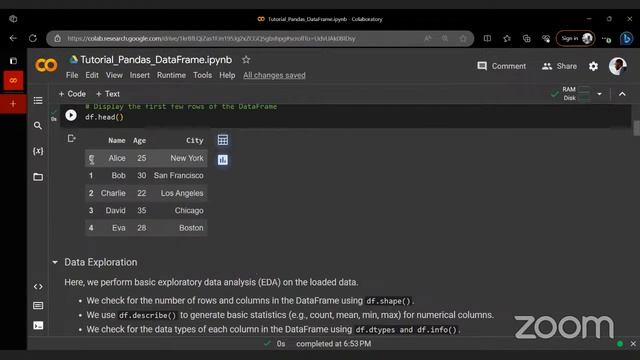Viewport: 640px width, 360px height.
Task: Click the address bar URL
Action: pos(211,38)
